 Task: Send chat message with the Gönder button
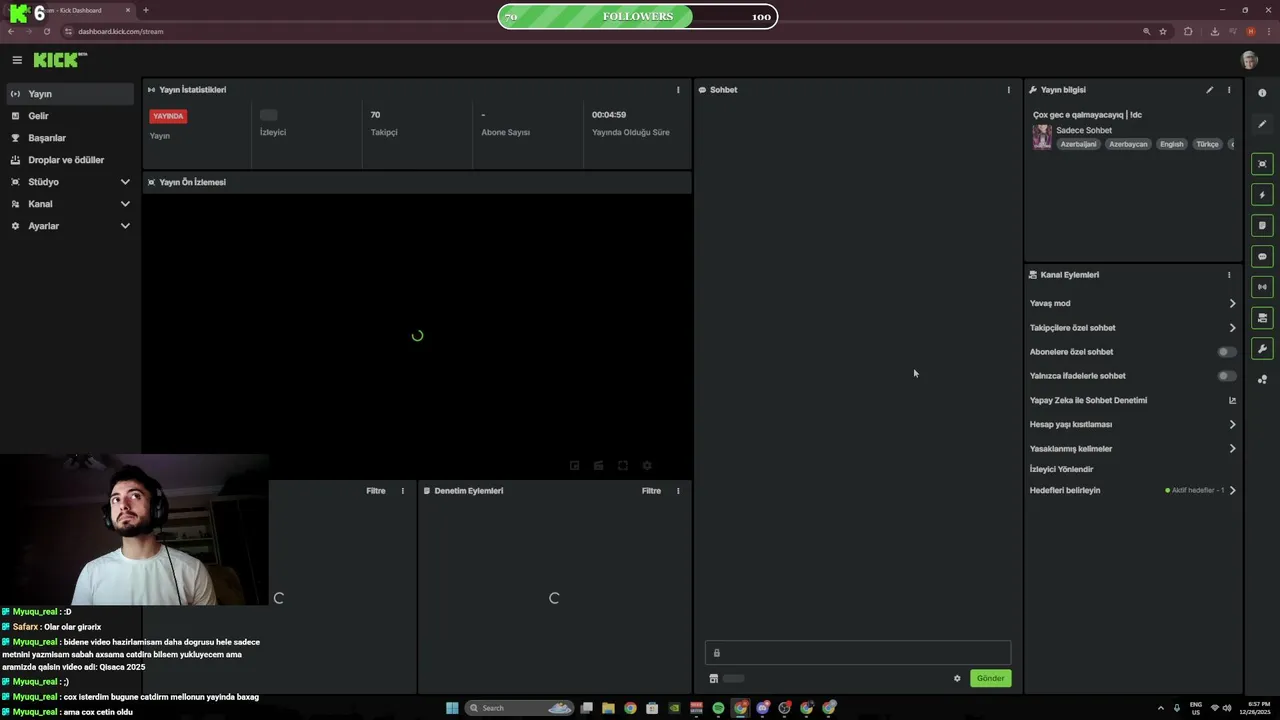pos(990,678)
